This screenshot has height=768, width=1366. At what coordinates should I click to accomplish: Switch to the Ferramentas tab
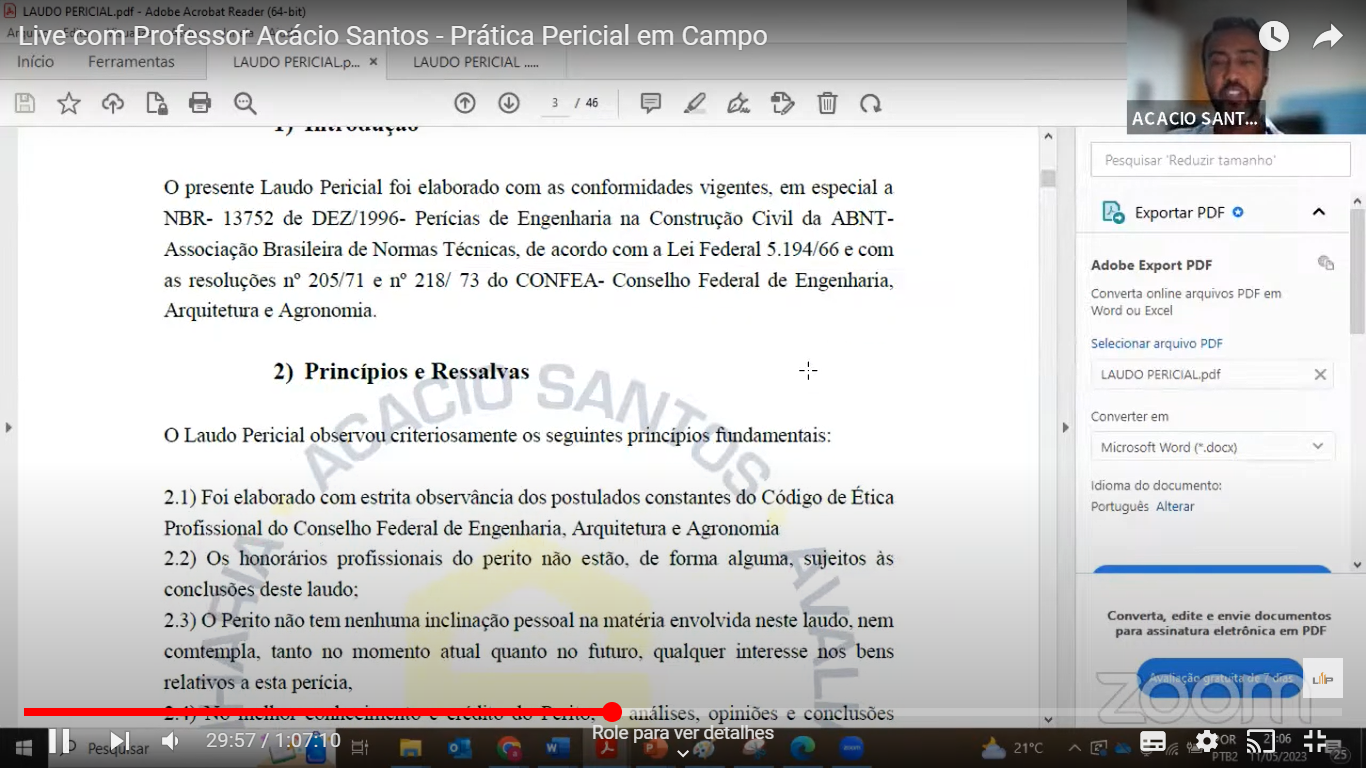pos(131,62)
